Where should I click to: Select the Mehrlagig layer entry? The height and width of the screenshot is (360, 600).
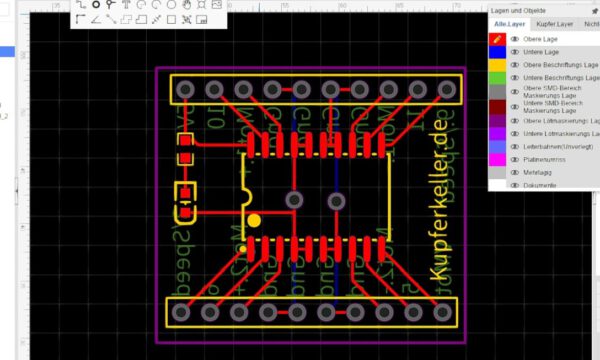pyautogui.click(x=553, y=173)
